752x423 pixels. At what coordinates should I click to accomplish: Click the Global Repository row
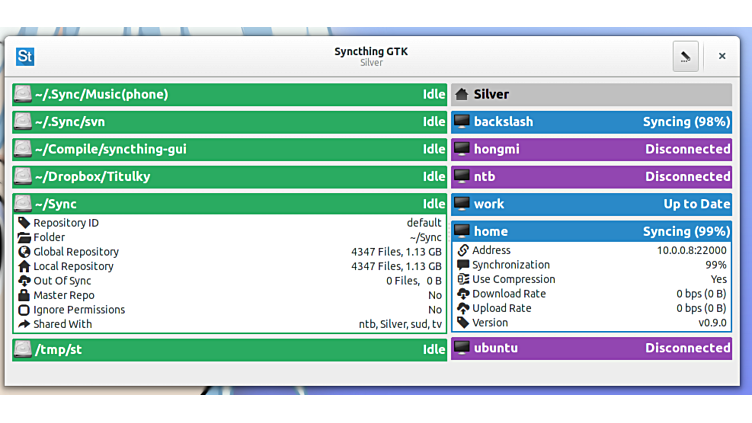(x=229, y=252)
